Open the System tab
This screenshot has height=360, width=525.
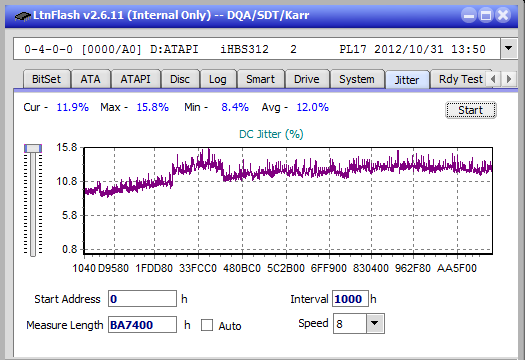[357, 79]
